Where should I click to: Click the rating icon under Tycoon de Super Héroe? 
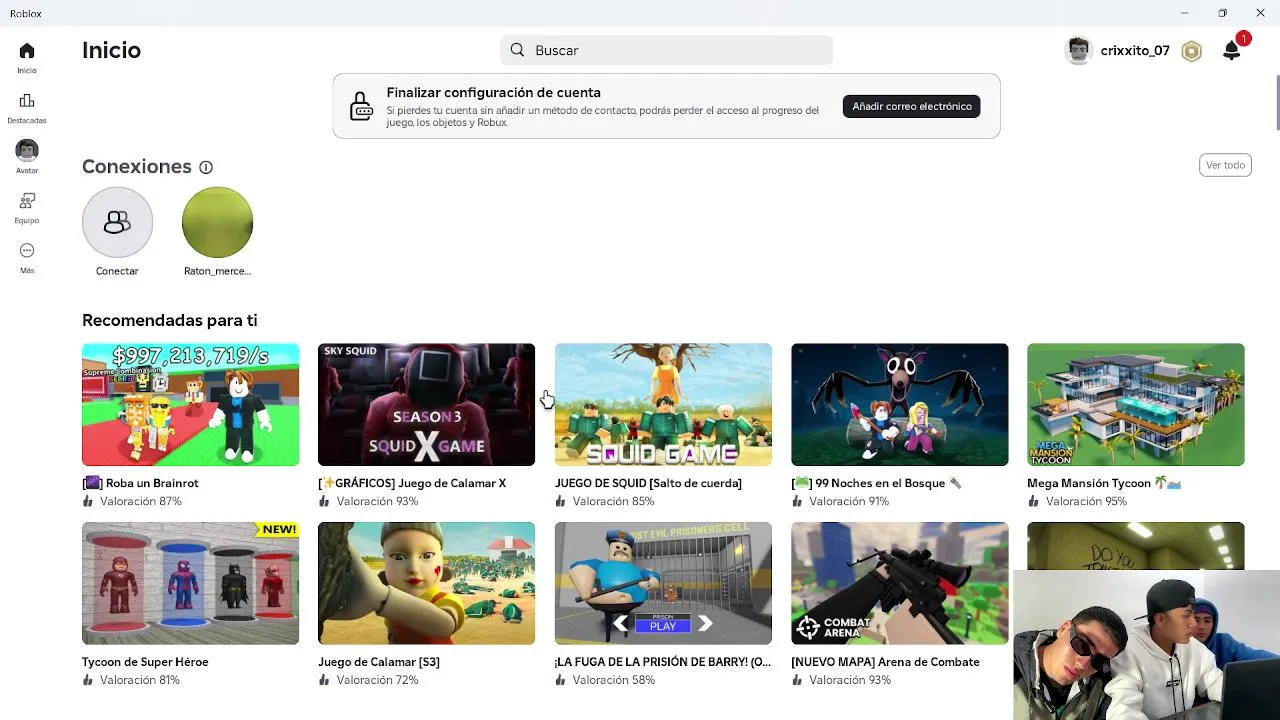(88, 680)
